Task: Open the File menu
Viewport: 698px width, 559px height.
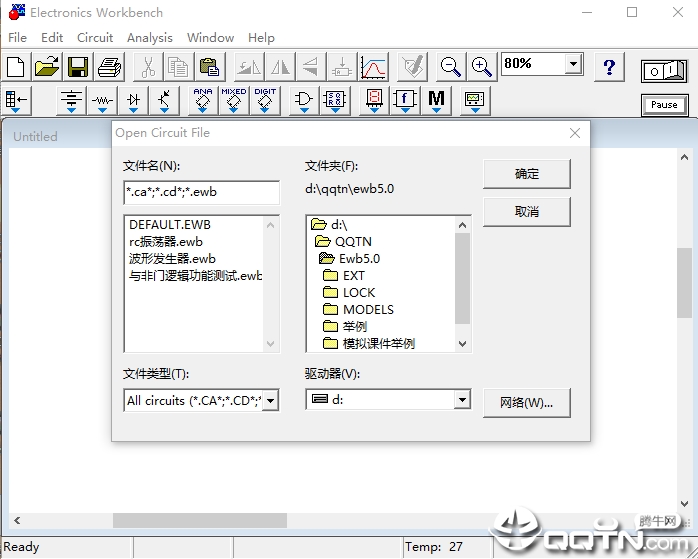Action: [x=17, y=38]
